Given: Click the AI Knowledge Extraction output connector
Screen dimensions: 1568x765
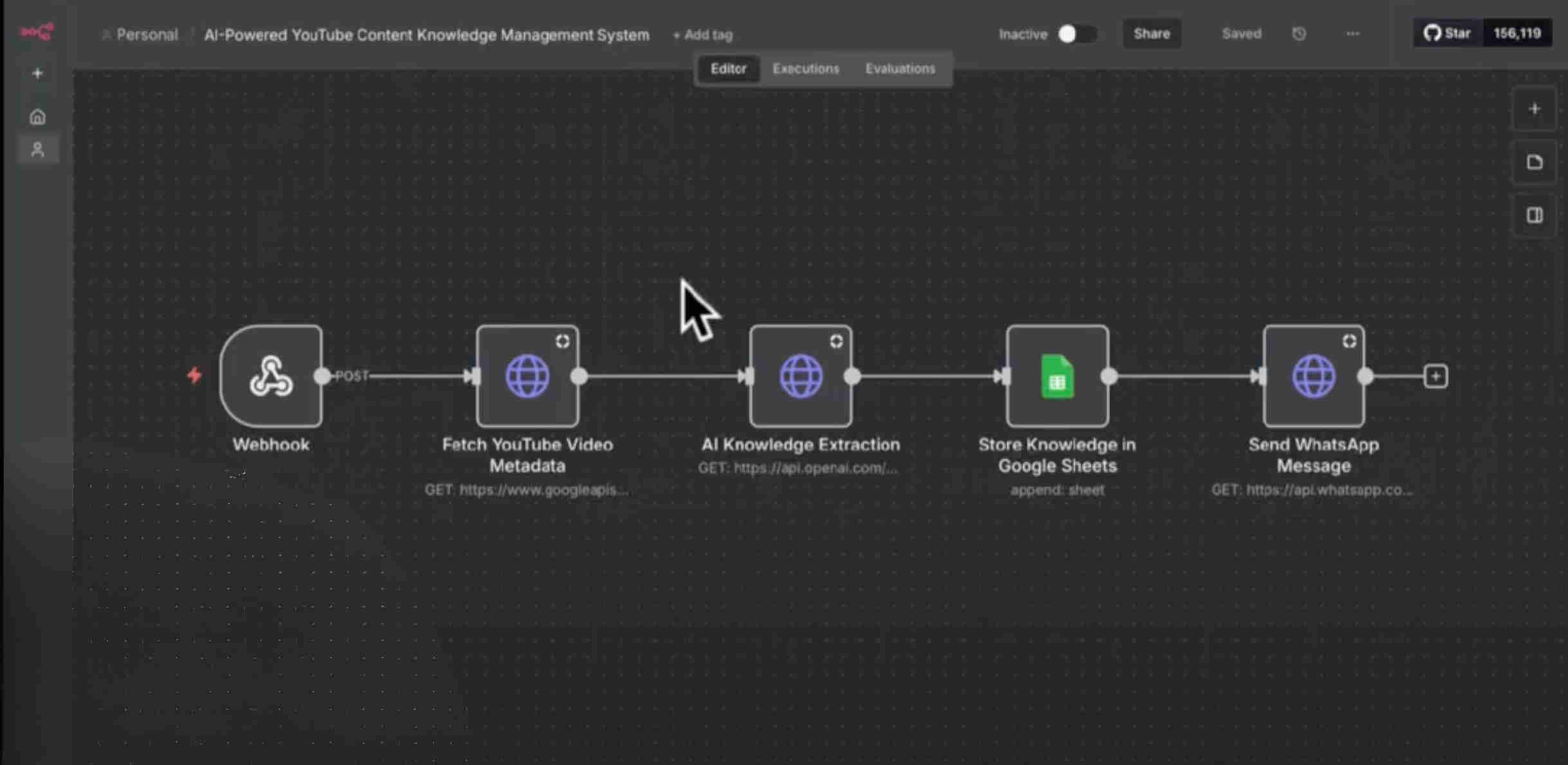Looking at the screenshot, I should [x=852, y=376].
